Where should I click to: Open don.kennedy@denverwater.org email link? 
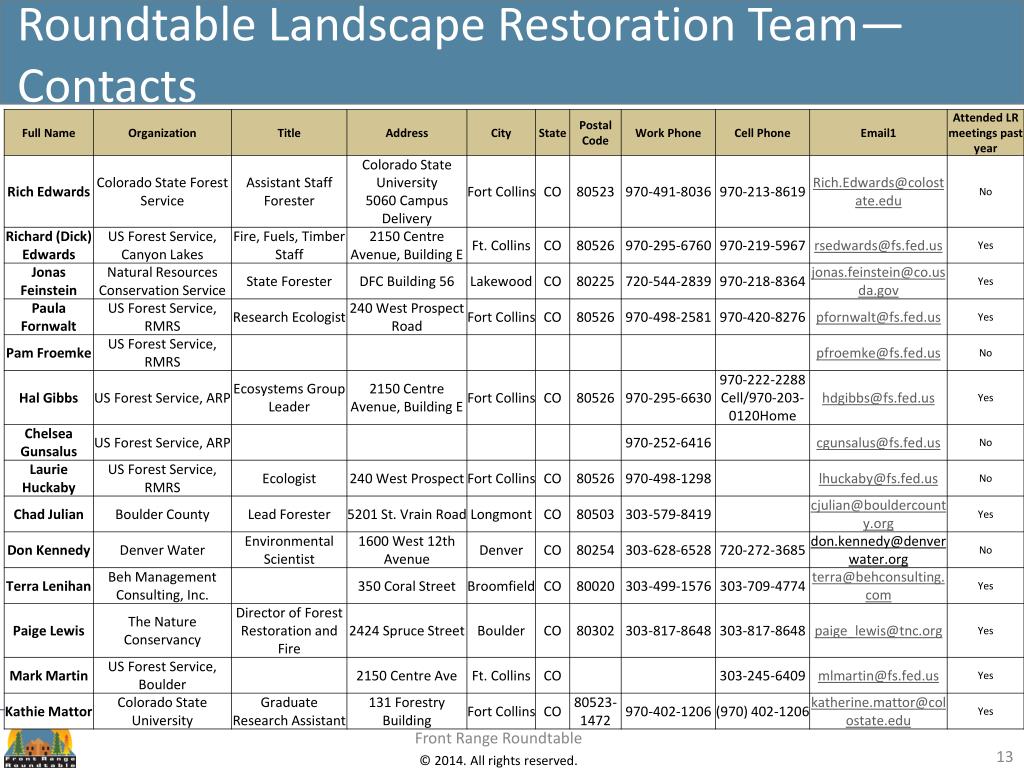[878, 550]
